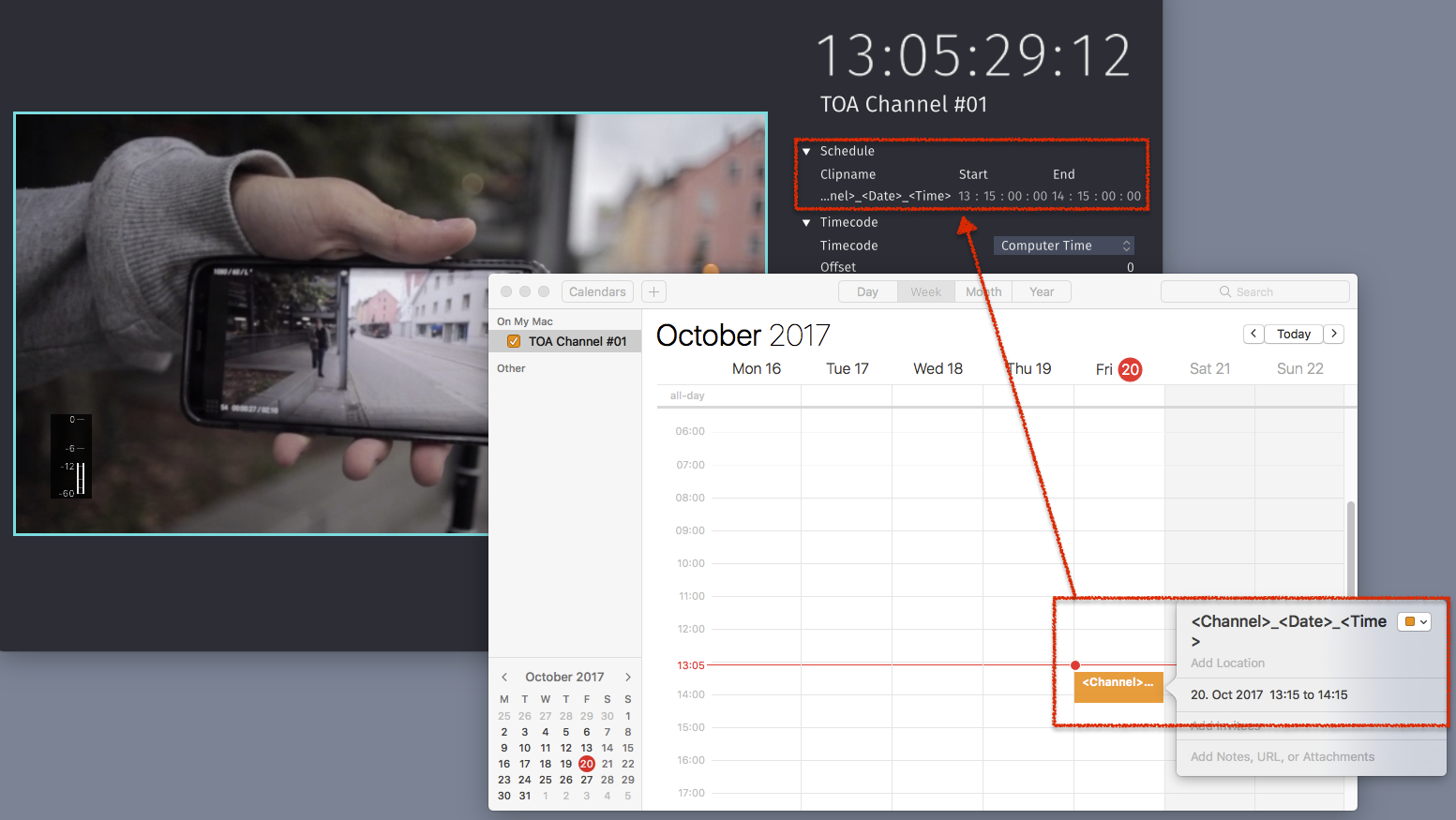Uncheck the TOA Channel #01 calendar
Image resolution: width=1456 pixels, height=820 pixels.
pyautogui.click(x=514, y=341)
